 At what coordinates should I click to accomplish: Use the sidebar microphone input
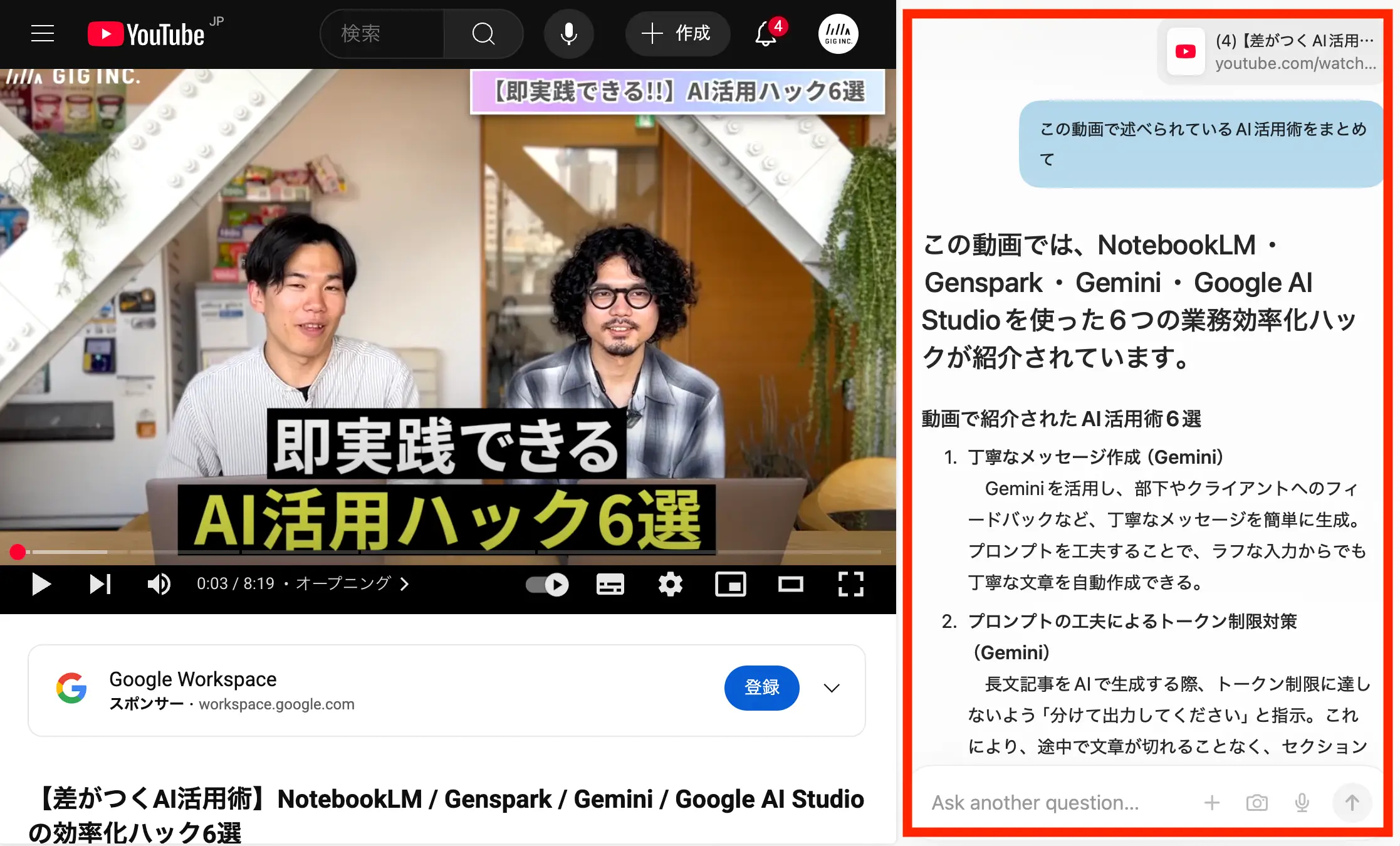pyautogui.click(x=1302, y=803)
